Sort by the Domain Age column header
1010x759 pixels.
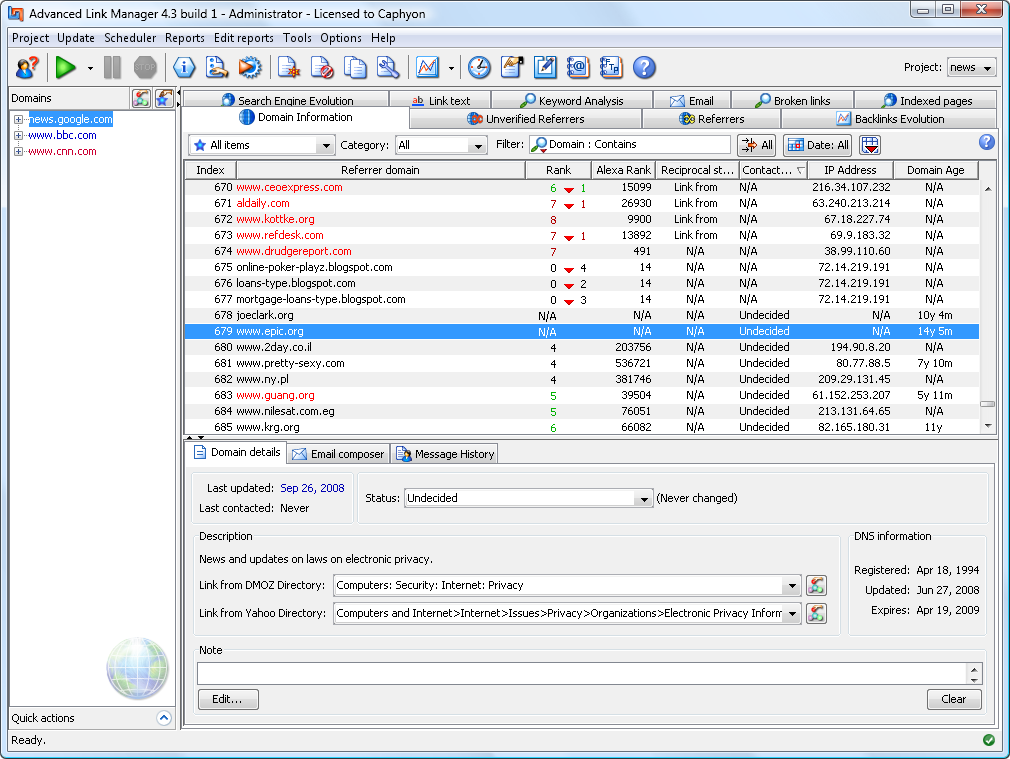(x=935, y=170)
